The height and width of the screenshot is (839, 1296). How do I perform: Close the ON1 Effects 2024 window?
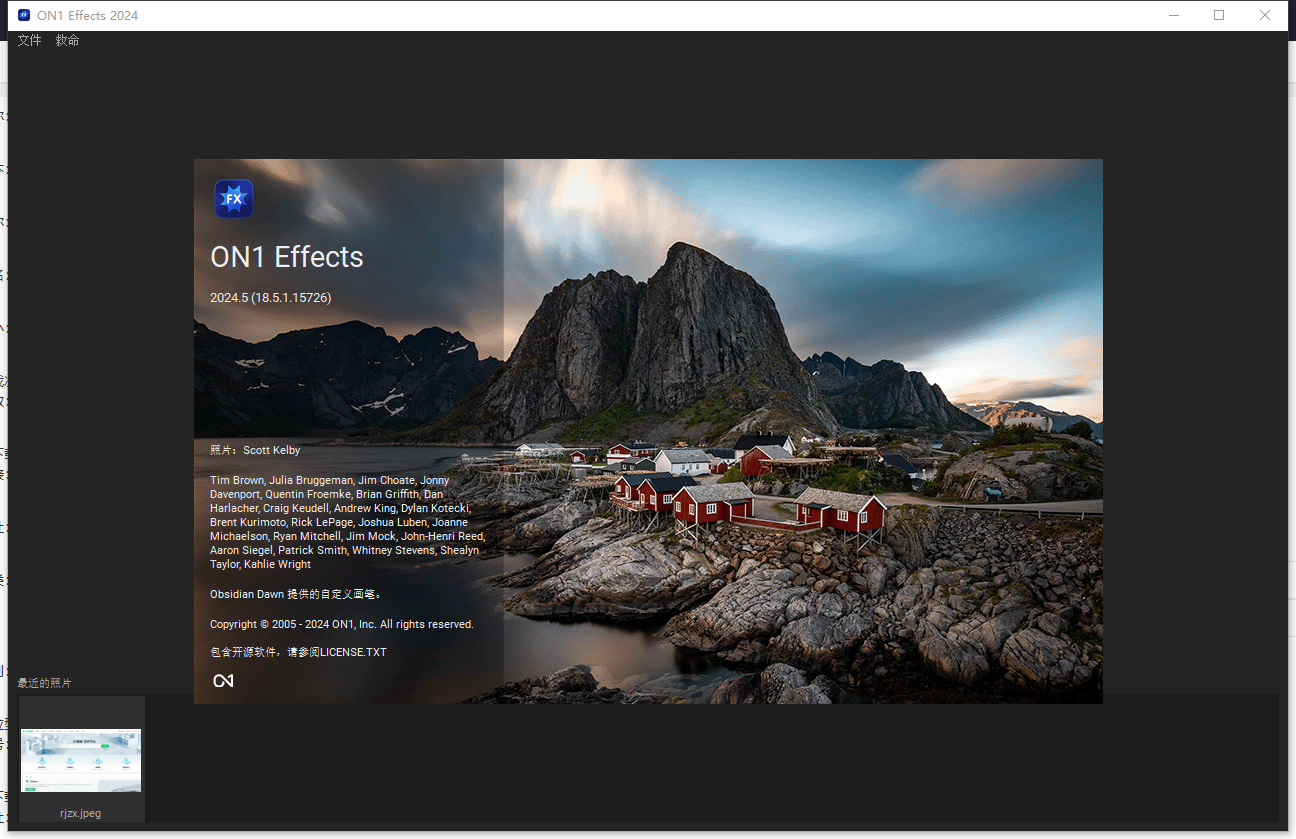1265,15
